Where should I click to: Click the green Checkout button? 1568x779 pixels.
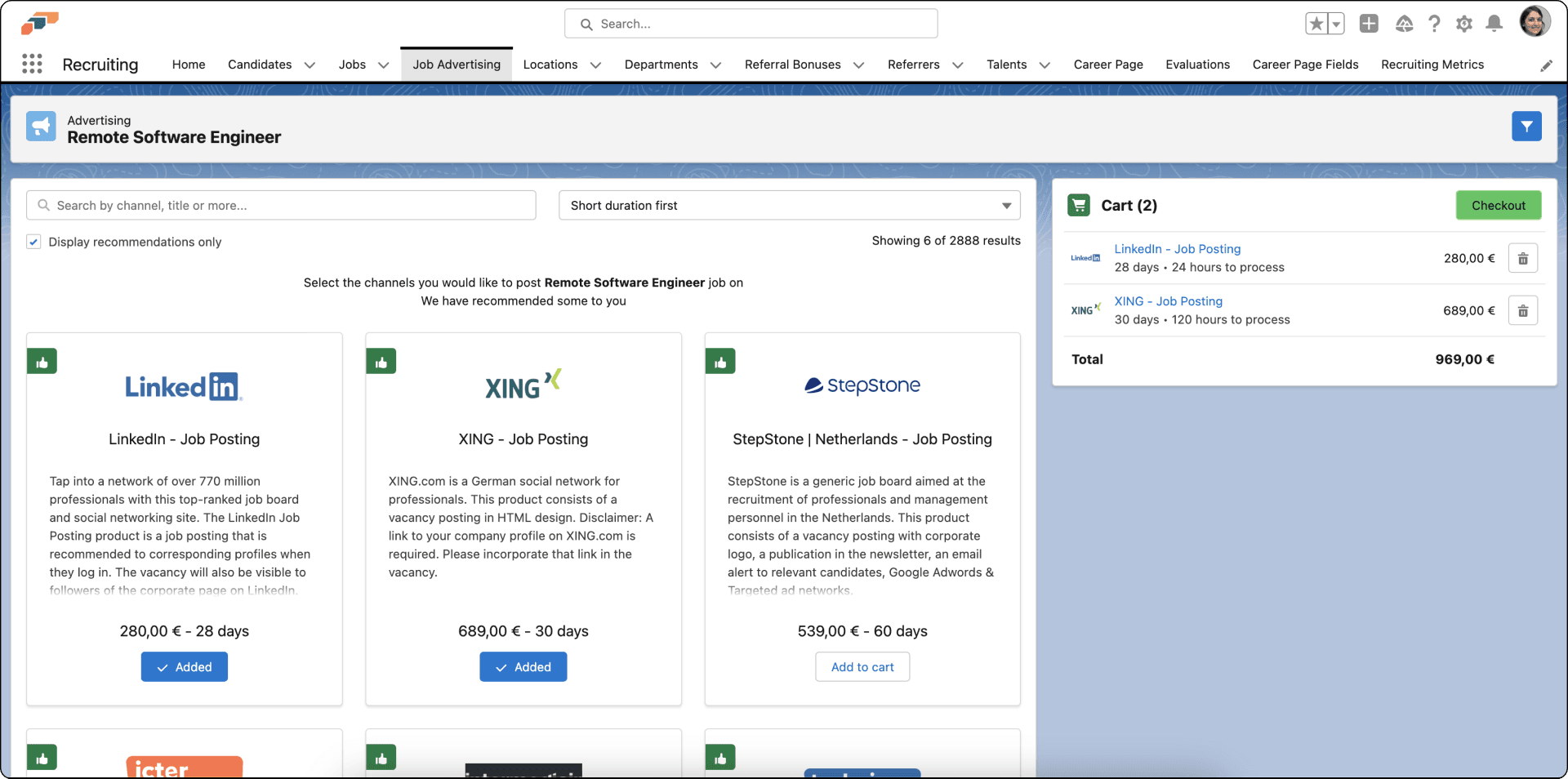click(x=1499, y=206)
